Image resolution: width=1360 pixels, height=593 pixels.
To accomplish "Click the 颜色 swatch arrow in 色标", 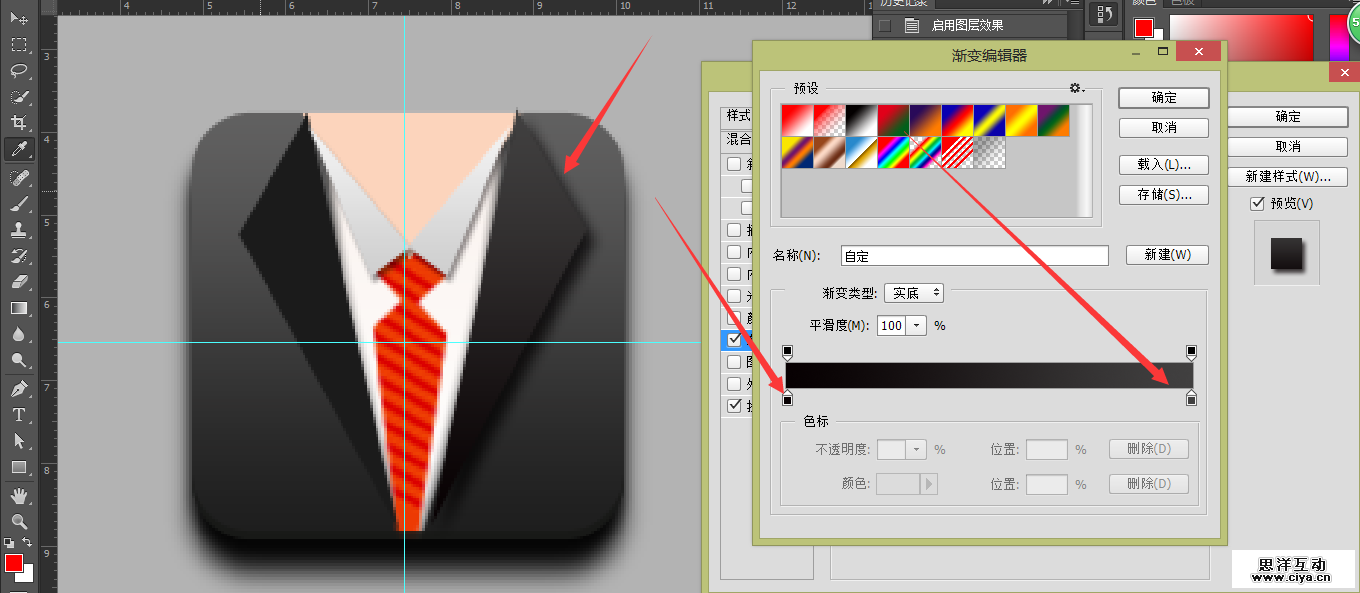I will [x=929, y=484].
